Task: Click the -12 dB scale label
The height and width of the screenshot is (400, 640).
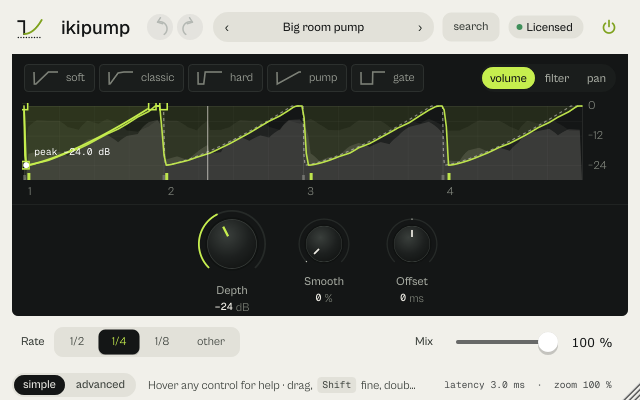Action: click(596, 135)
